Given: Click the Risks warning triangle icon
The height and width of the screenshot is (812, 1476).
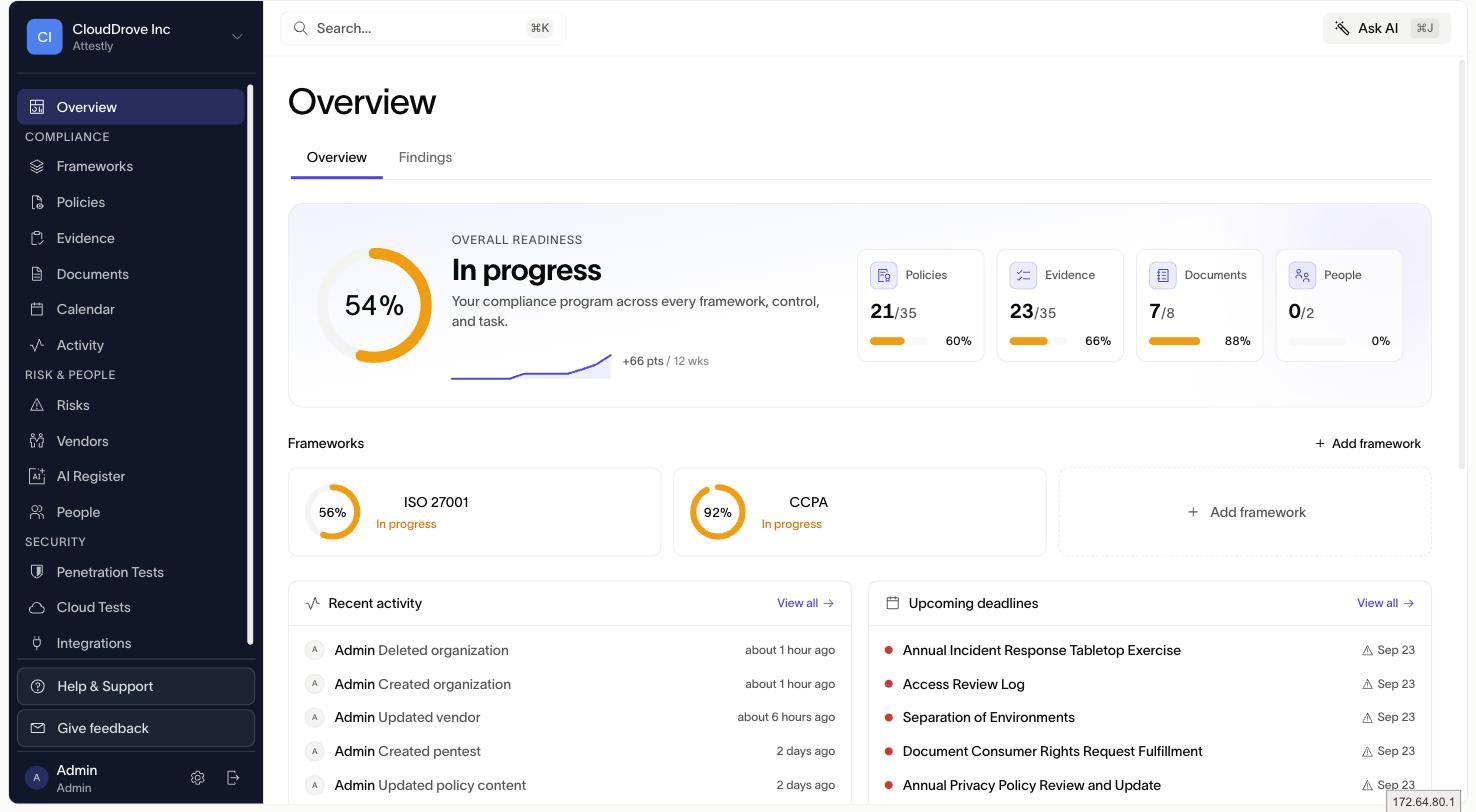Looking at the screenshot, I should 37,405.
